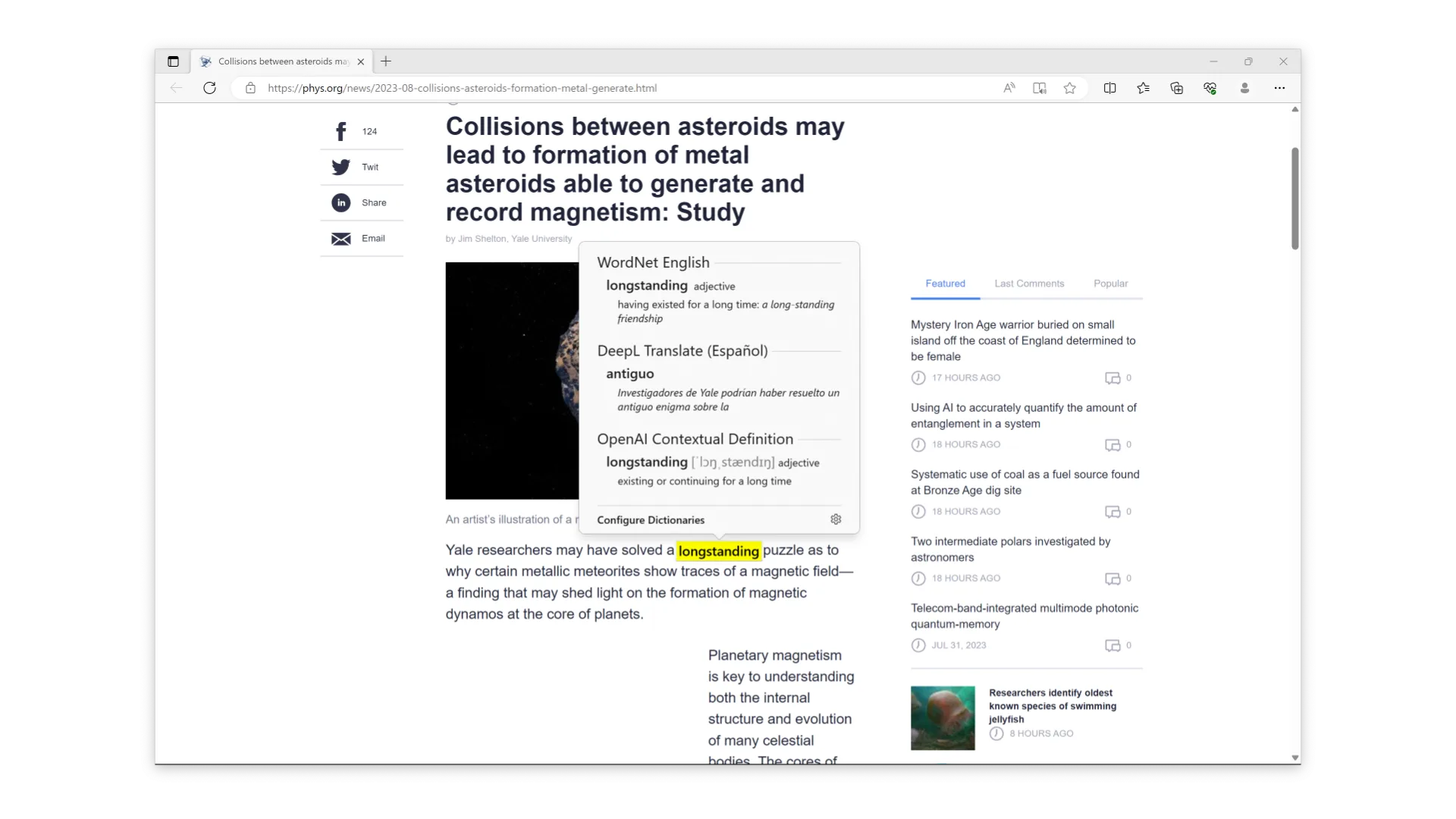Click the WordNet English heading
The image size is (1456, 819).
[653, 262]
